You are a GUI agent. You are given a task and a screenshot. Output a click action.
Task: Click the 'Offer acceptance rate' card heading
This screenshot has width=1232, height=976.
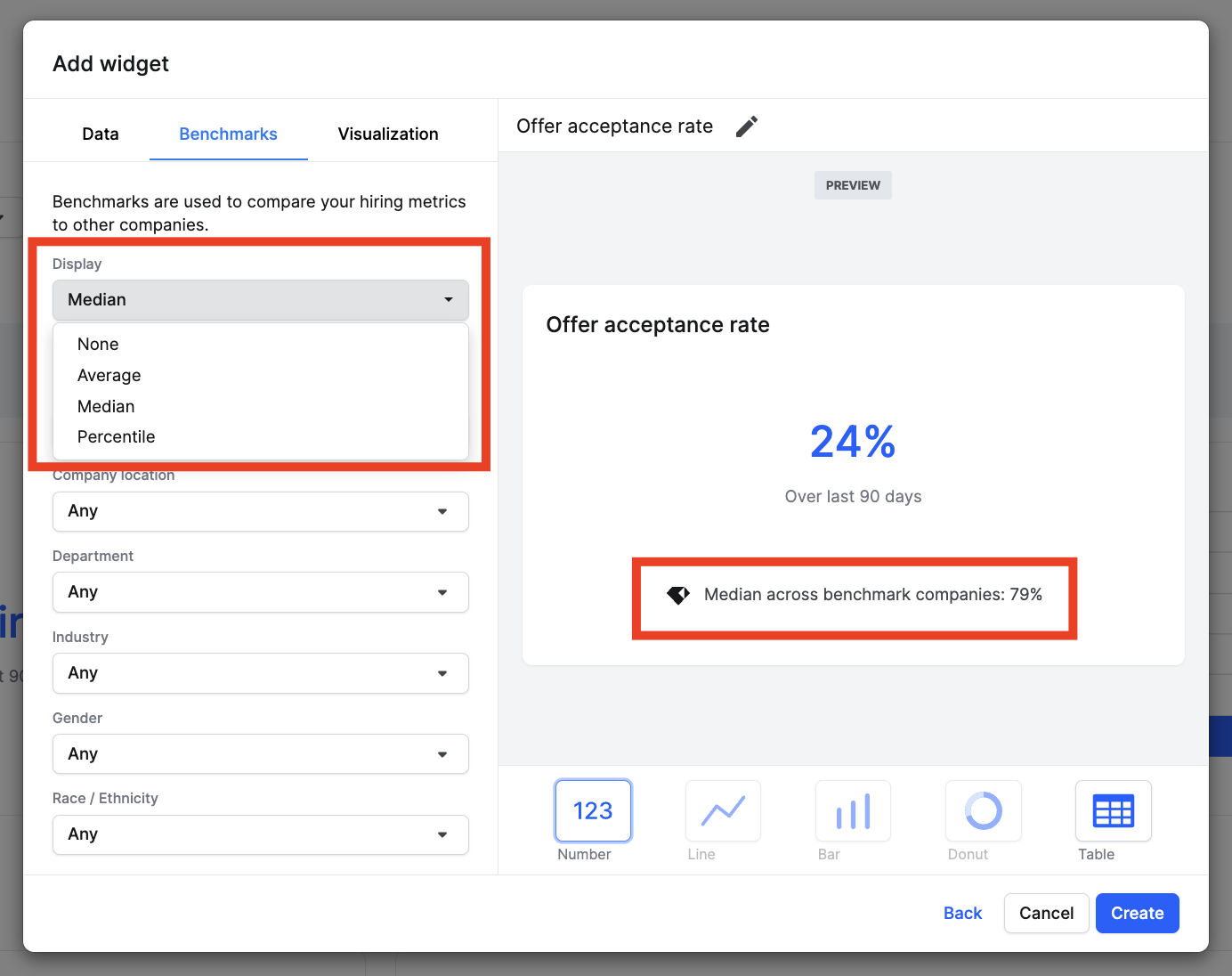(658, 325)
